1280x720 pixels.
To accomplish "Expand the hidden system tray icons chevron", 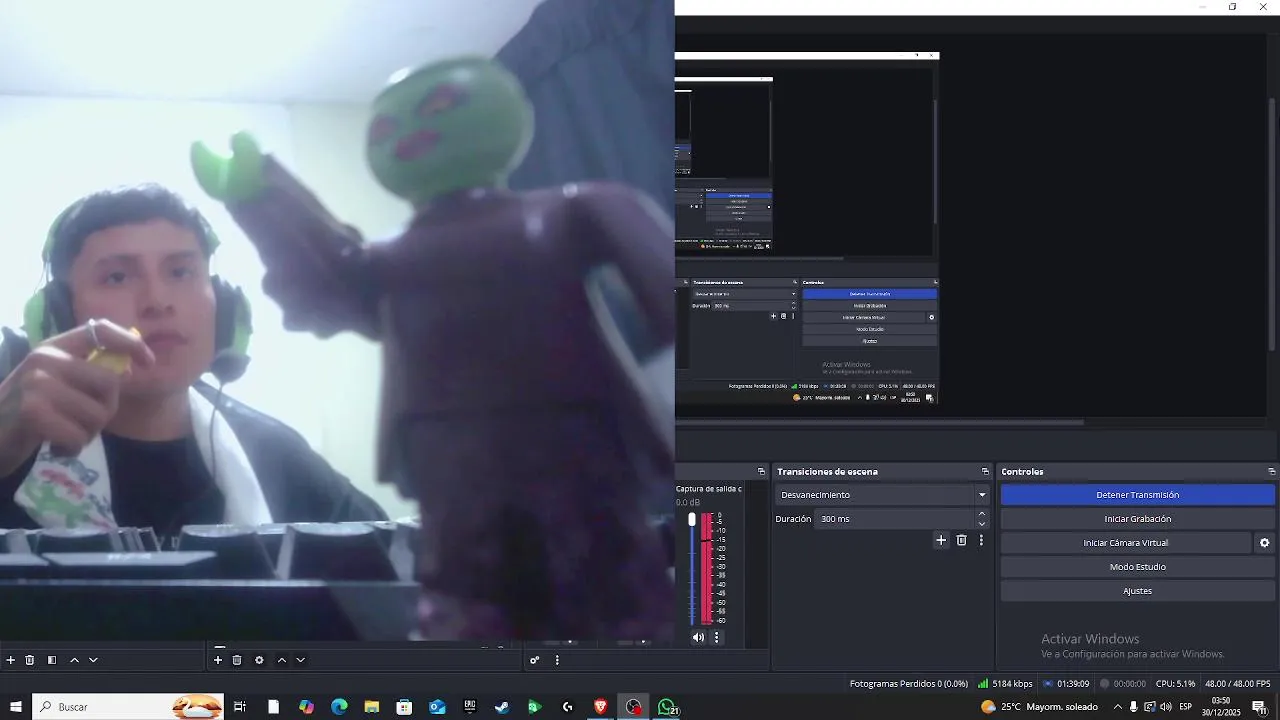I will pyautogui.click(x=1118, y=707).
